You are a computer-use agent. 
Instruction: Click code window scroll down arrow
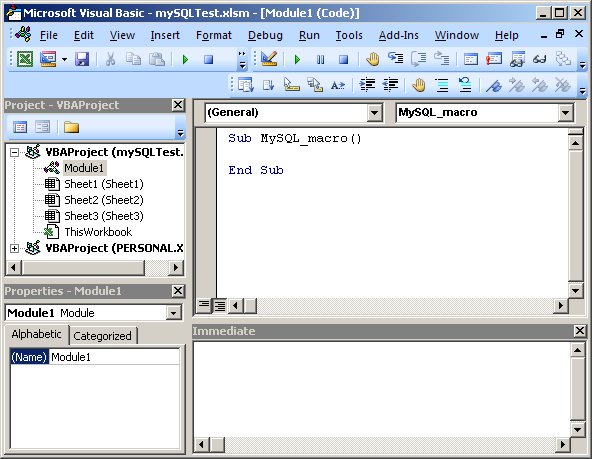pos(575,290)
